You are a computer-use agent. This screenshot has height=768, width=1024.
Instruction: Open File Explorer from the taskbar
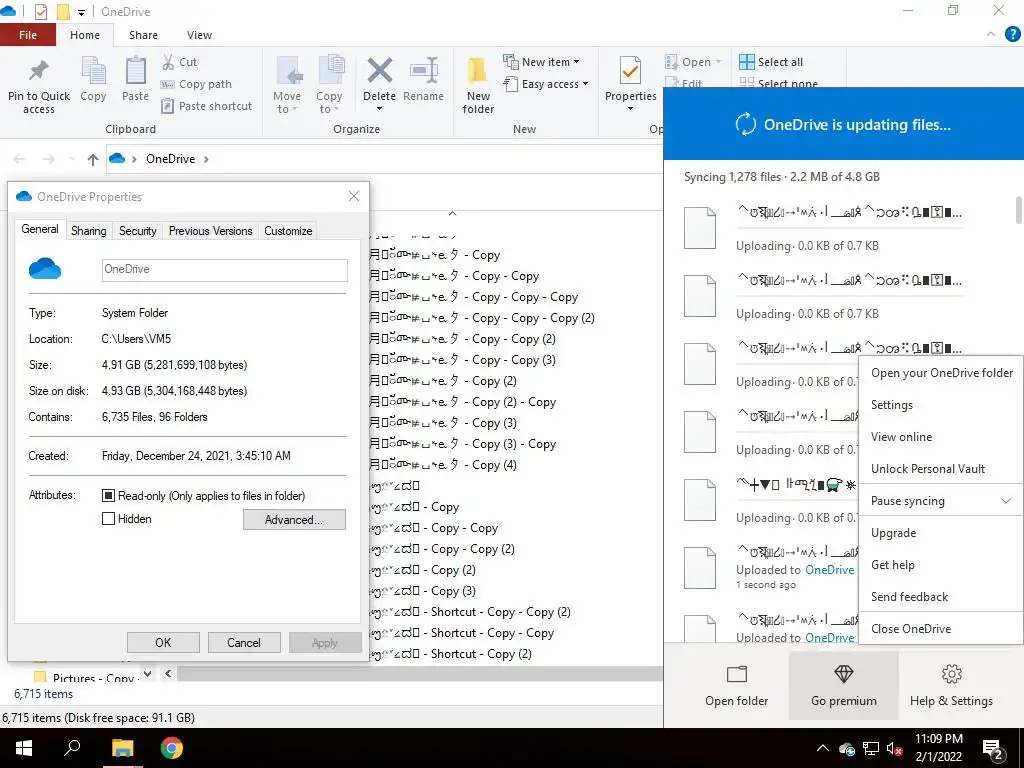122,748
